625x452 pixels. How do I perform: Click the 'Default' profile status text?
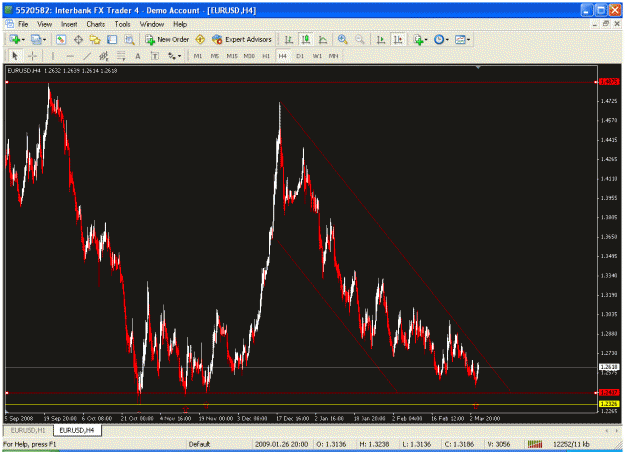click(199, 444)
